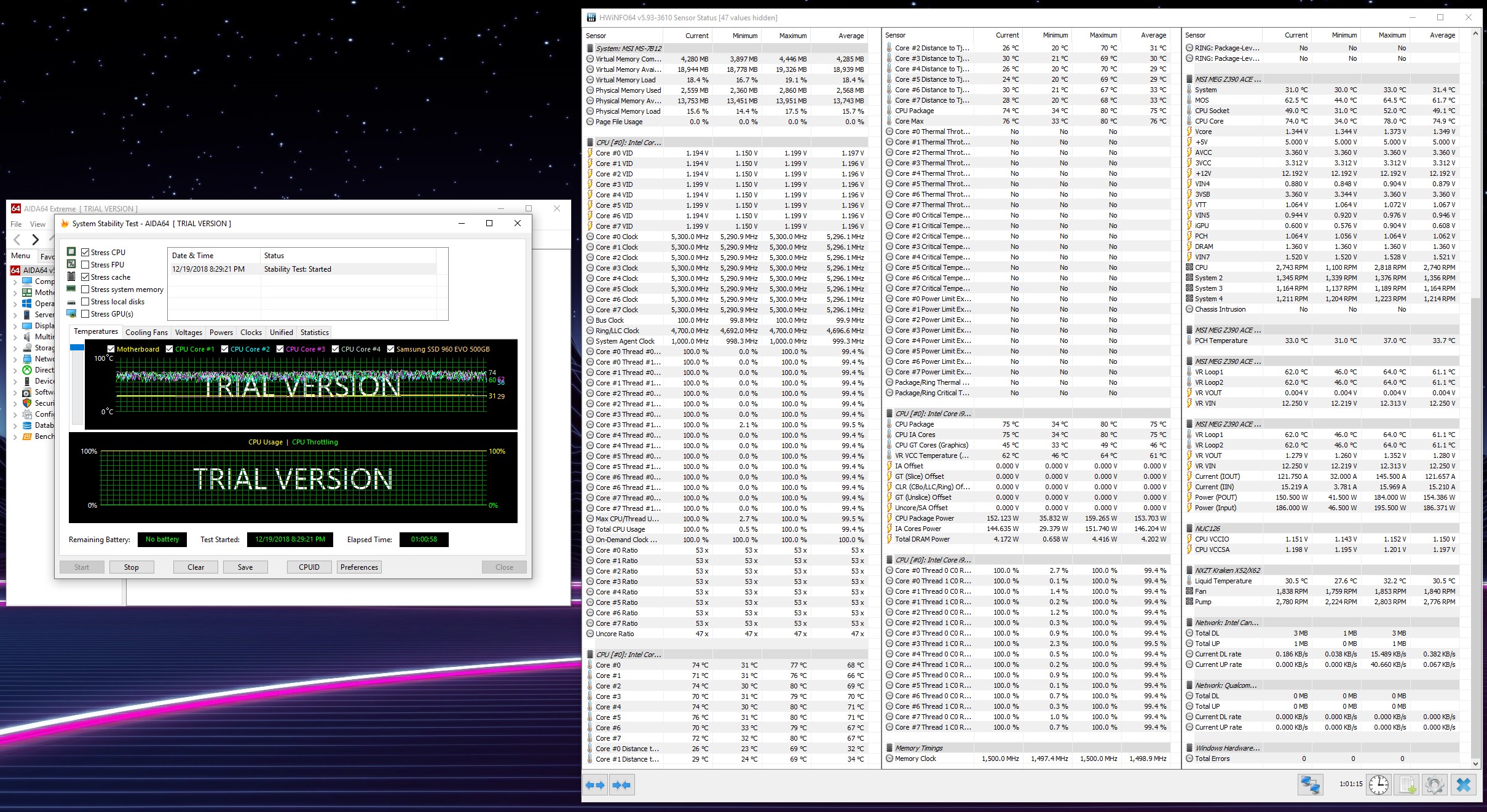Click AIDA64 forward navigation arrow
The image size is (1487, 812).
click(x=36, y=240)
